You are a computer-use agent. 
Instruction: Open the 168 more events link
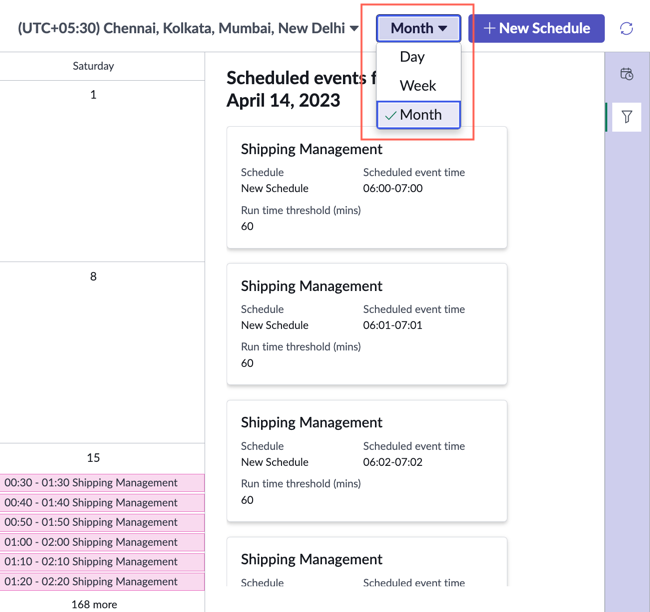94,604
